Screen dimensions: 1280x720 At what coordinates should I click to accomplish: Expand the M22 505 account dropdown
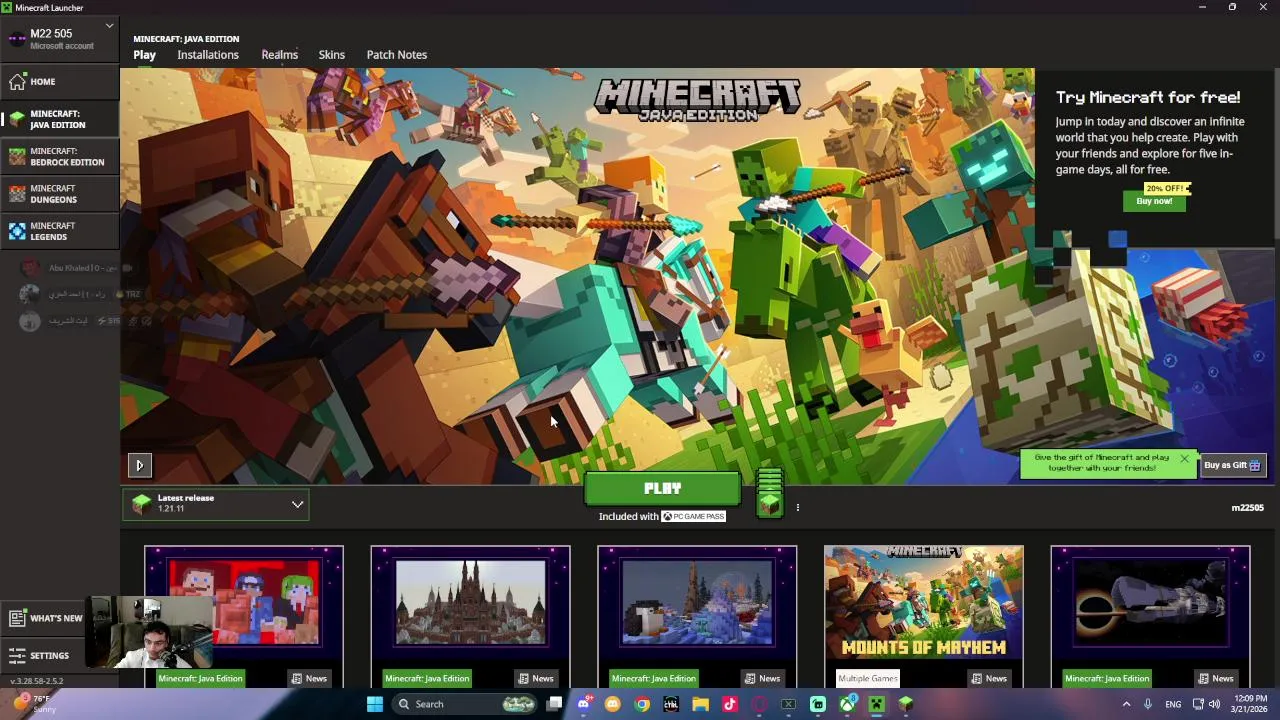point(109,25)
